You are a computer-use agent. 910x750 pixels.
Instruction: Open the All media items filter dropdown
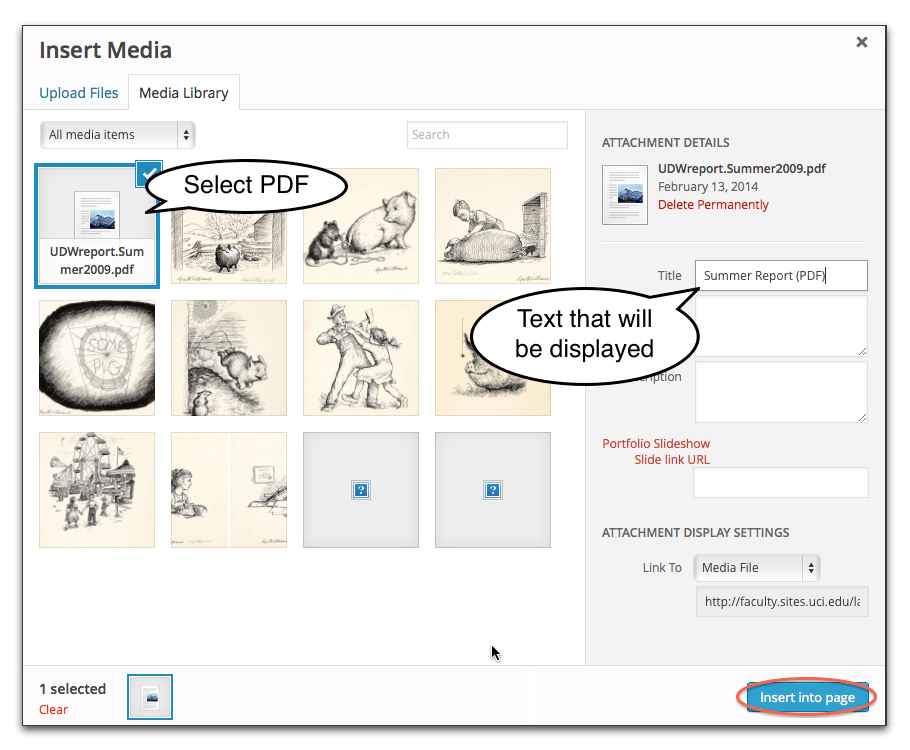pos(118,135)
